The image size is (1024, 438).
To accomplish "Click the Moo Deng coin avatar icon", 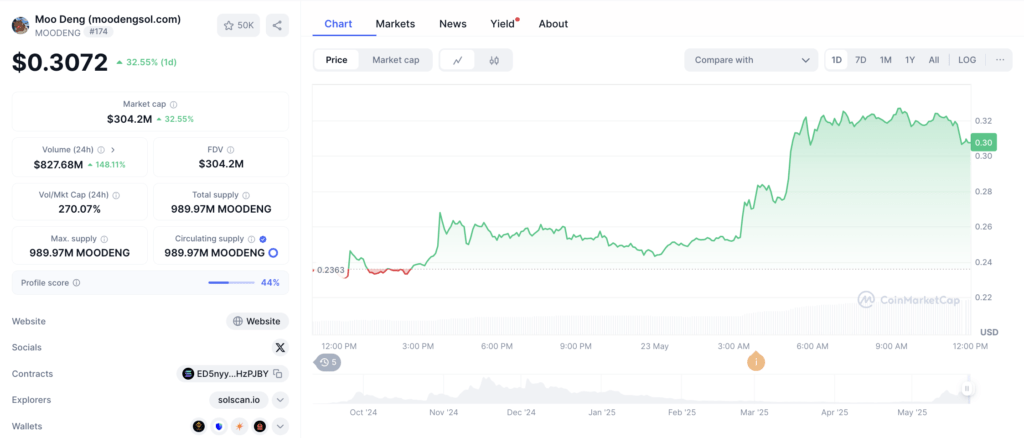I will pos(20,25).
